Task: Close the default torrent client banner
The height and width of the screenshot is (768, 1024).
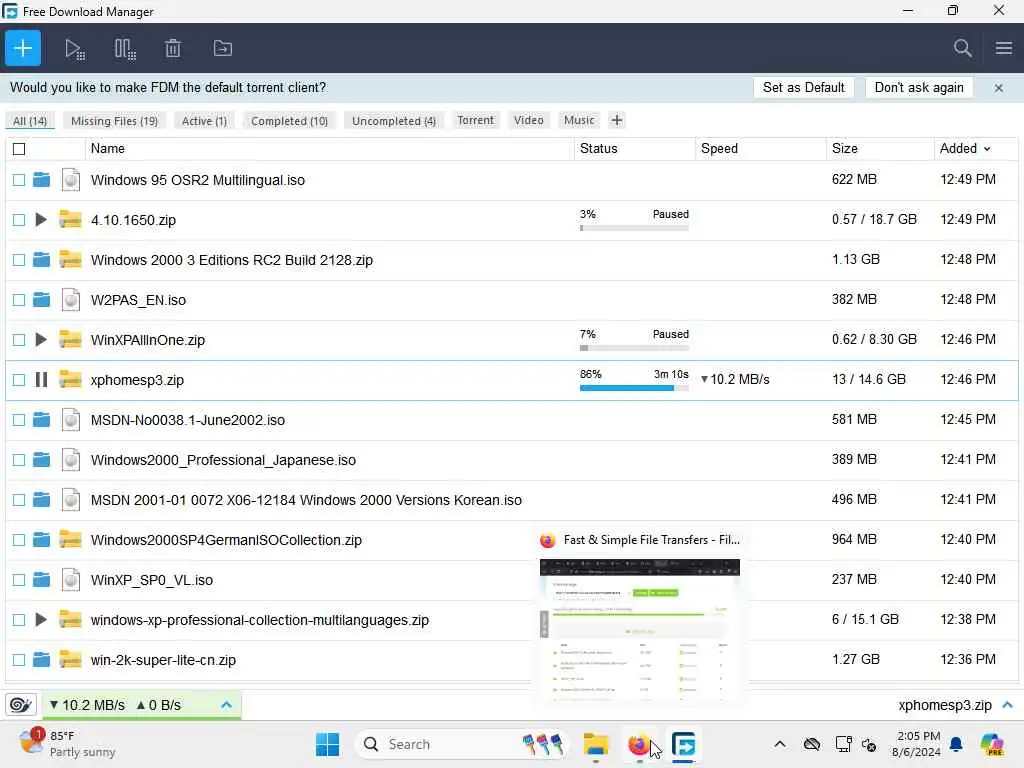Action: pos(999,88)
